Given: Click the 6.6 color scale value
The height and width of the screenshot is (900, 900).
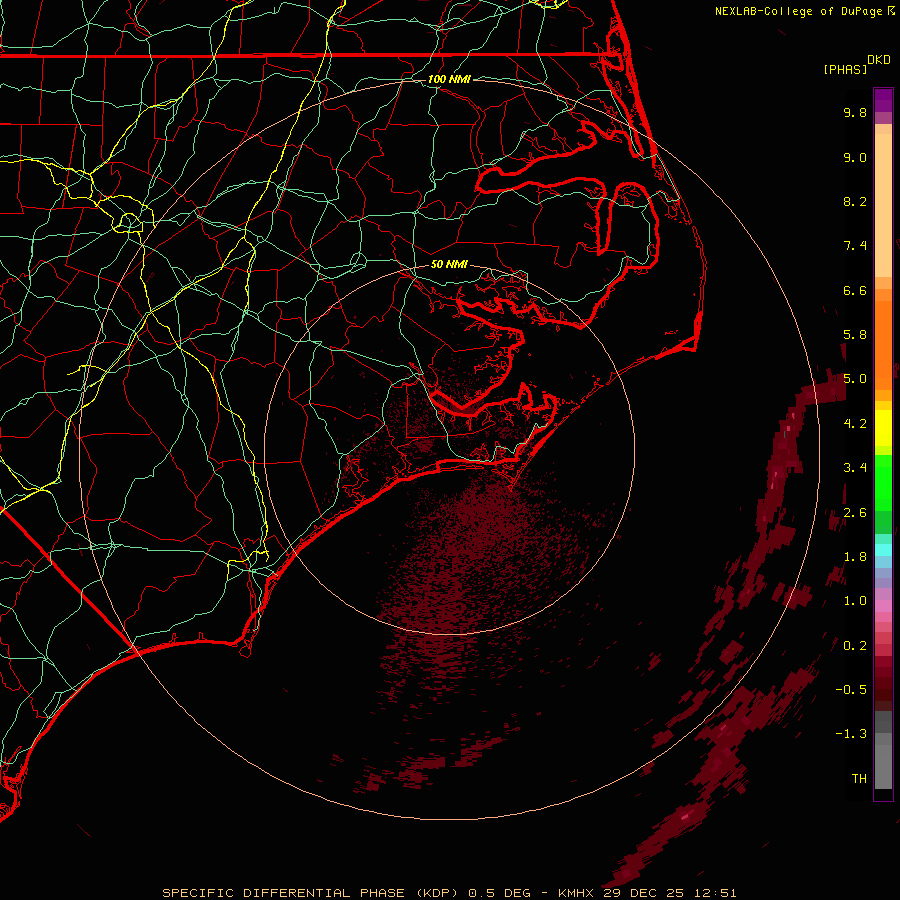Looking at the screenshot, I should click(x=855, y=290).
